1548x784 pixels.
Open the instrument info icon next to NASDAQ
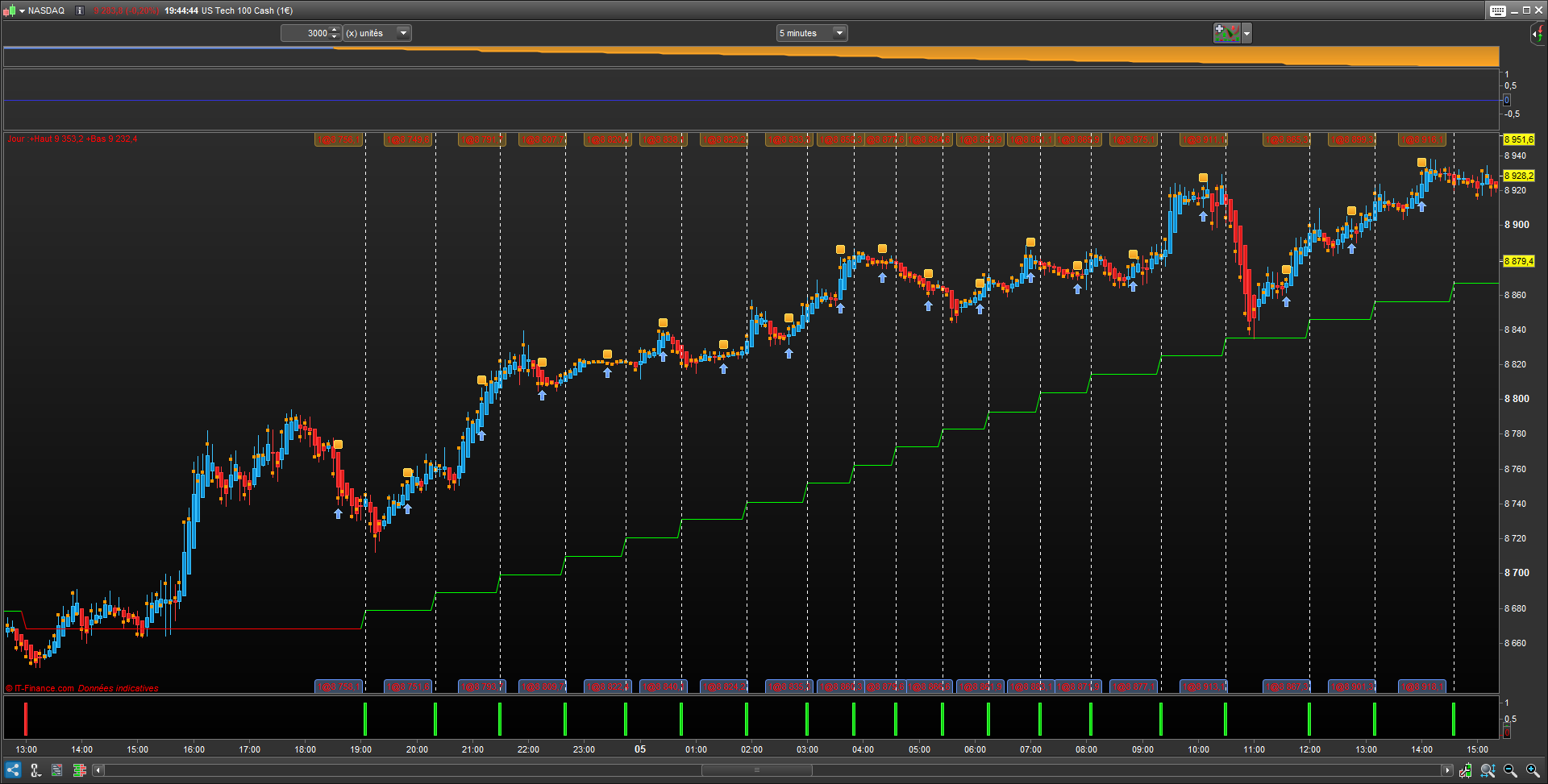[79, 10]
